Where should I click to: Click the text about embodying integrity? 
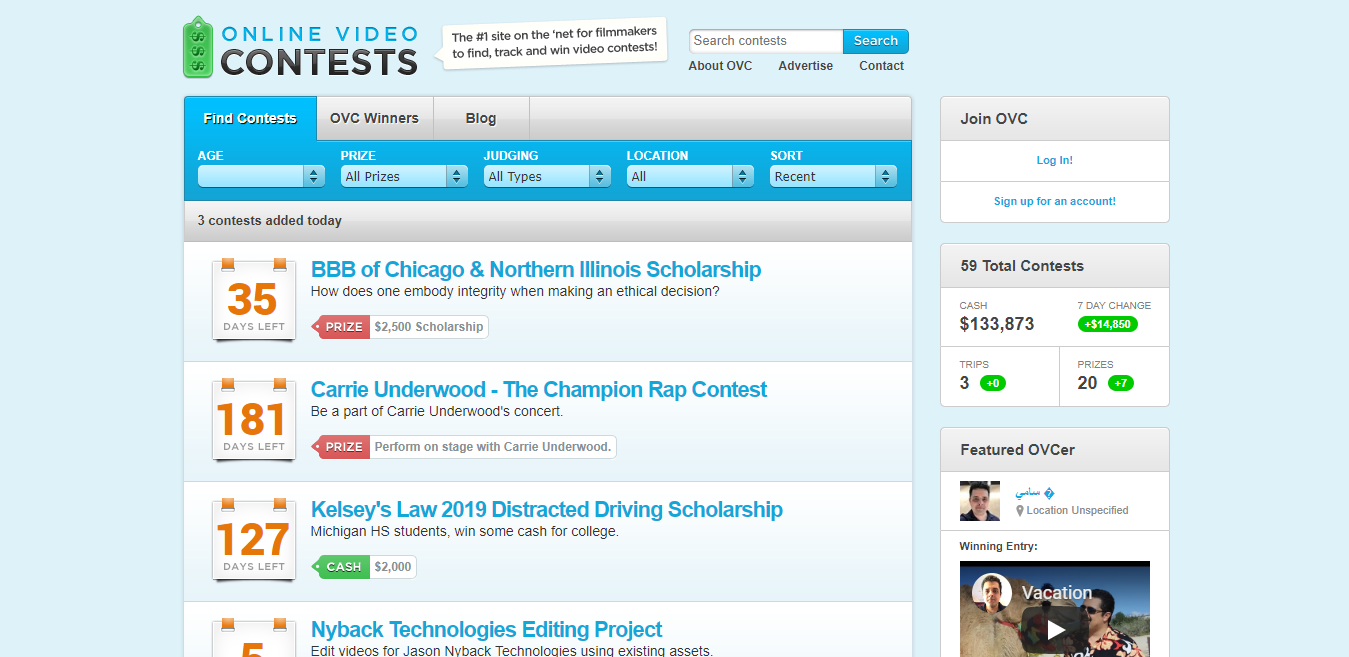click(515, 292)
